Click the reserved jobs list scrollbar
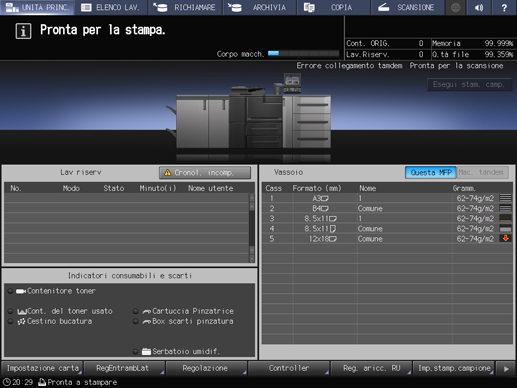The height and width of the screenshot is (388, 517). pos(252,228)
